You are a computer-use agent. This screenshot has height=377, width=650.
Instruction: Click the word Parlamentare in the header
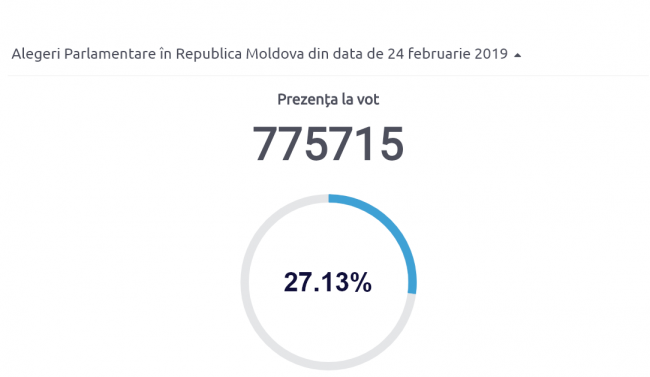tap(110, 54)
